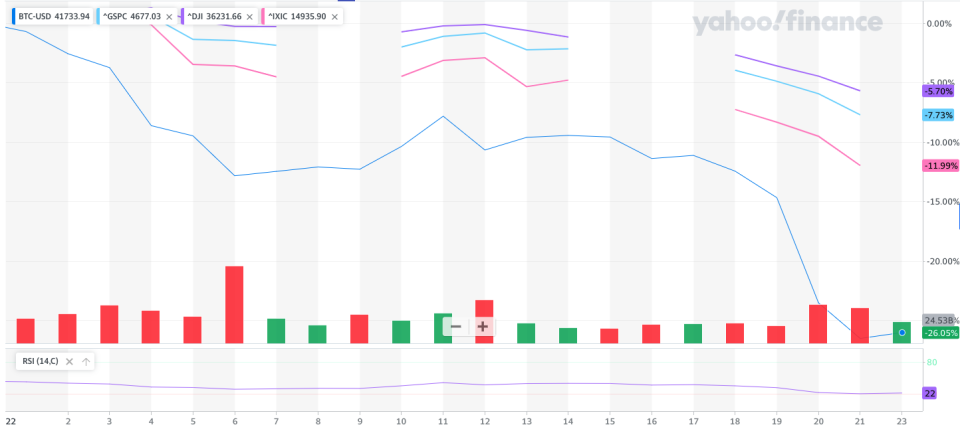Remove the ^DJI comparison with its X
960x433 pixels.
[249, 17]
